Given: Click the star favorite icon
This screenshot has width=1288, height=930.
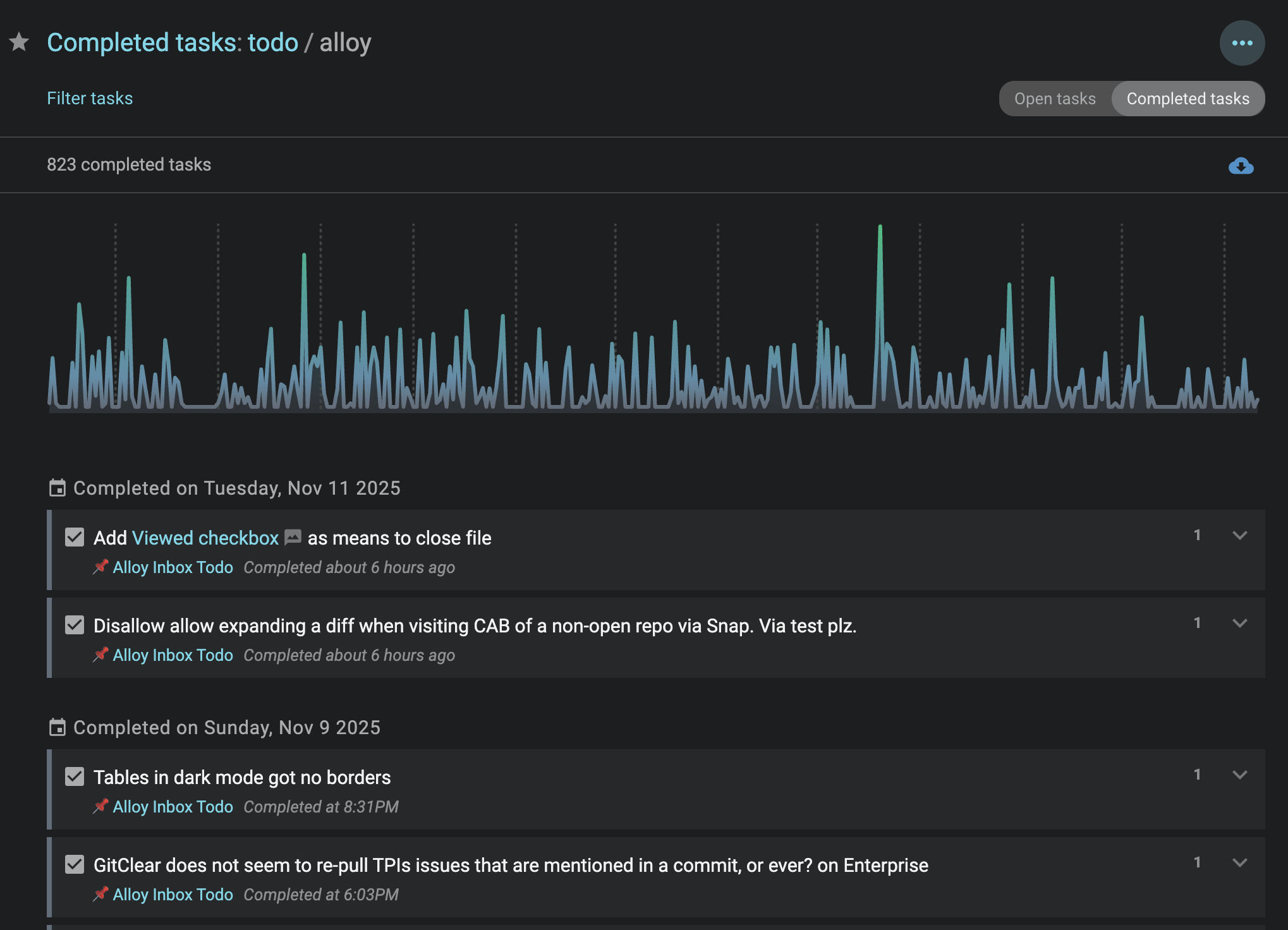Looking at the screenshot, I should point(20,42).
